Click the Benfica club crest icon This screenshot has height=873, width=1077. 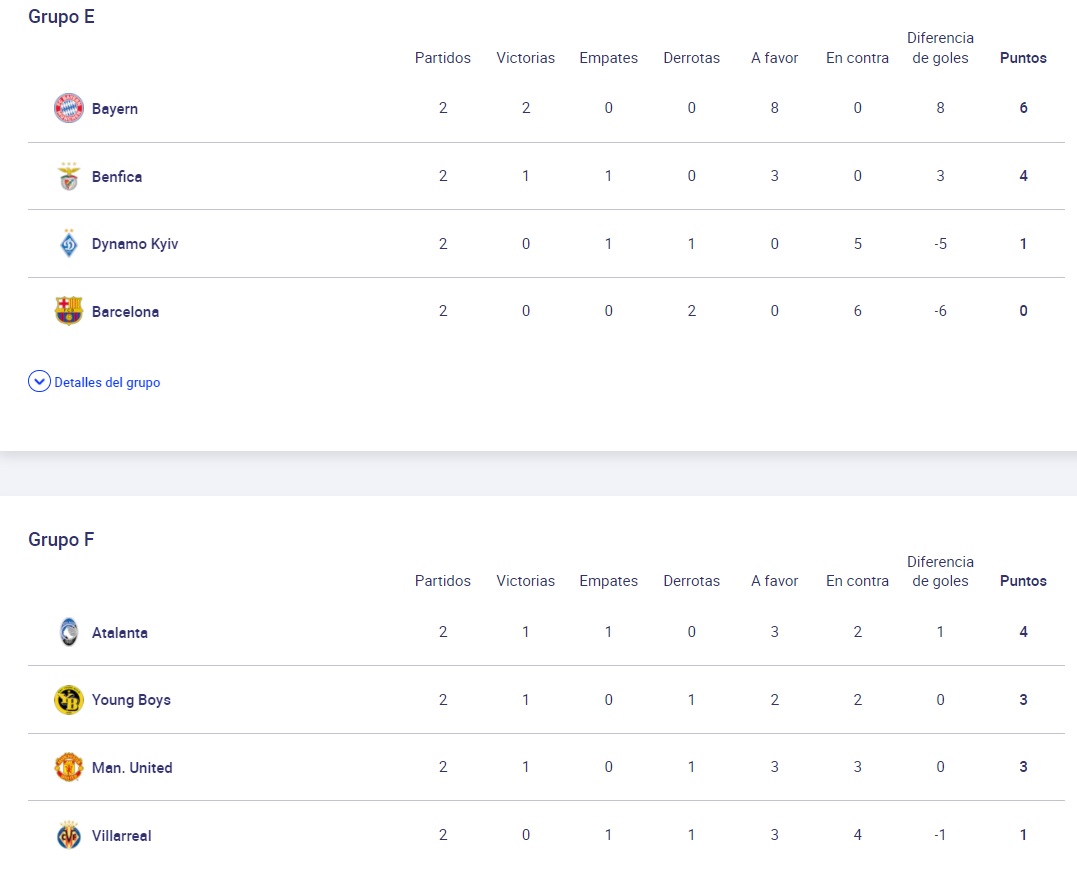pyautogui.click(x=68, y=176)
